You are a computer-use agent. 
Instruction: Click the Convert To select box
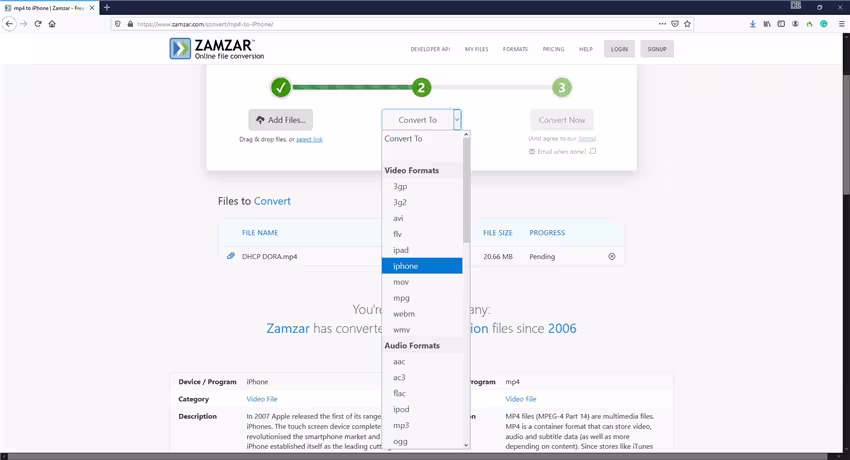coord(422,120)
